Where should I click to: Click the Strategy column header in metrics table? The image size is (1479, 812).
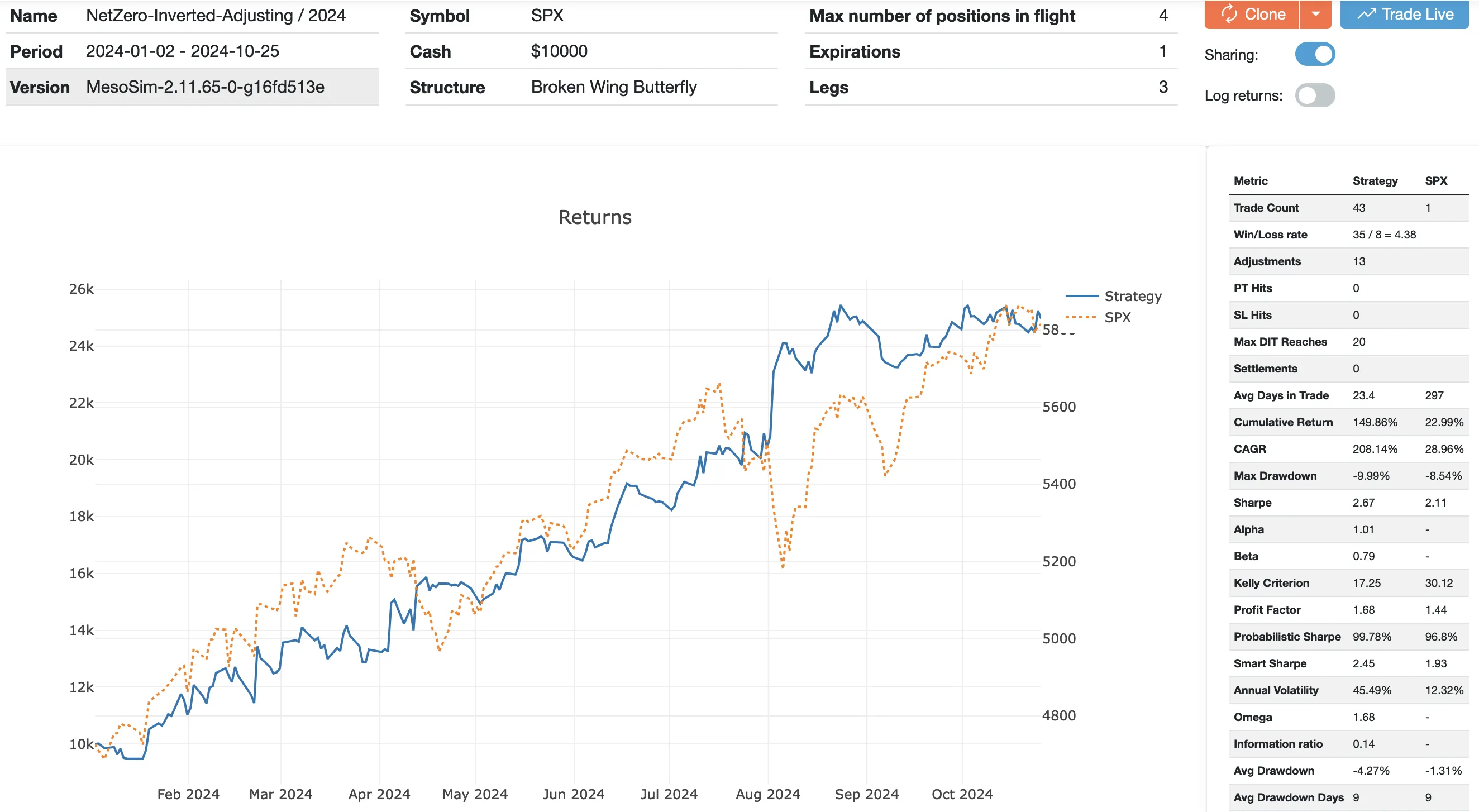(1375, 181)
